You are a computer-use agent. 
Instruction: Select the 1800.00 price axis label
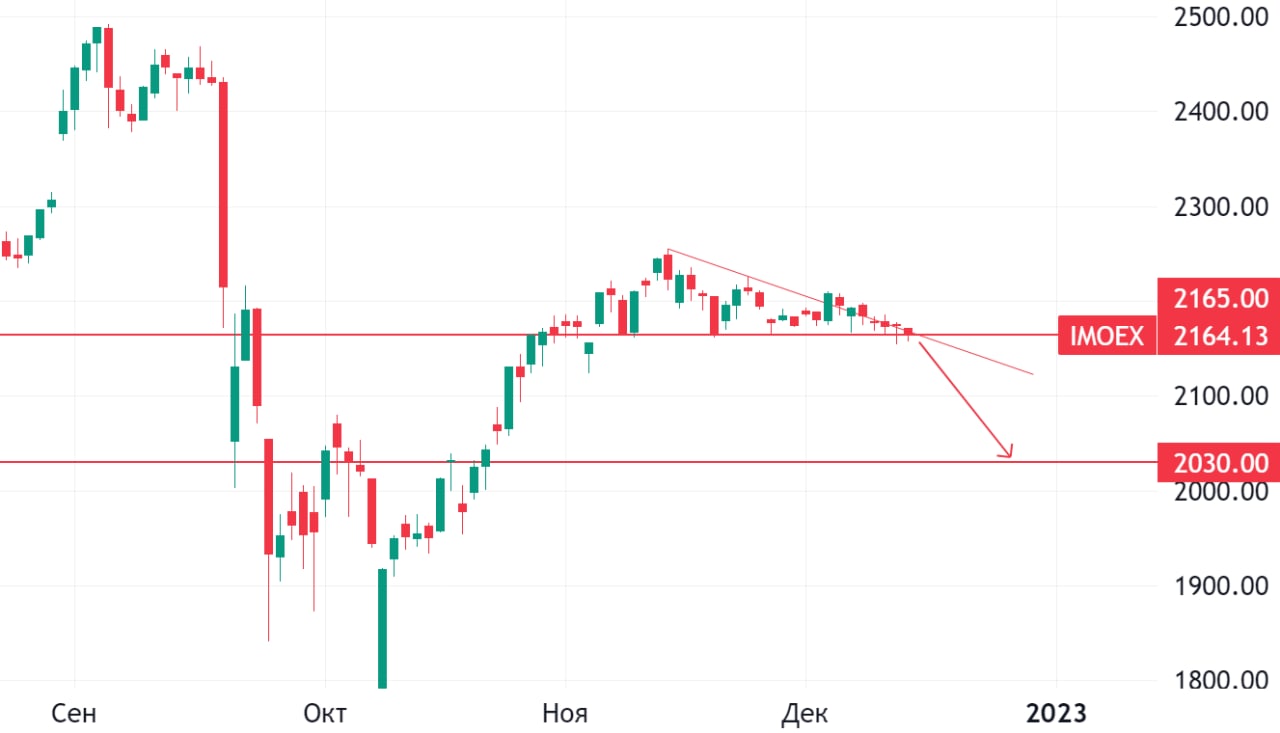click(1217, 681)
